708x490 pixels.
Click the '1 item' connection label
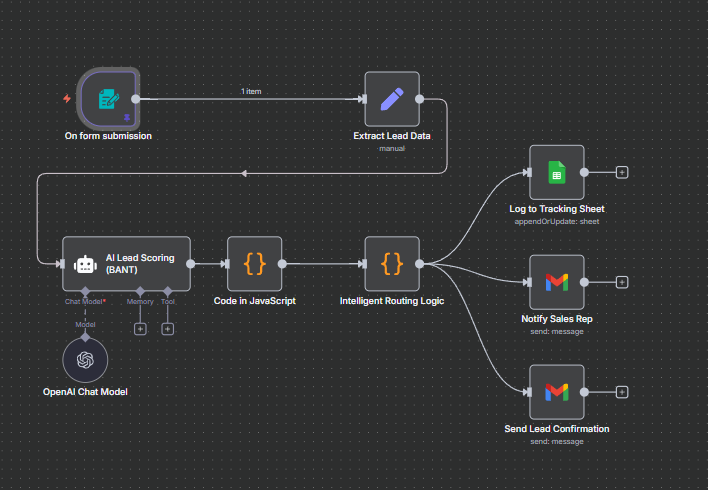(x=250, y=91)
